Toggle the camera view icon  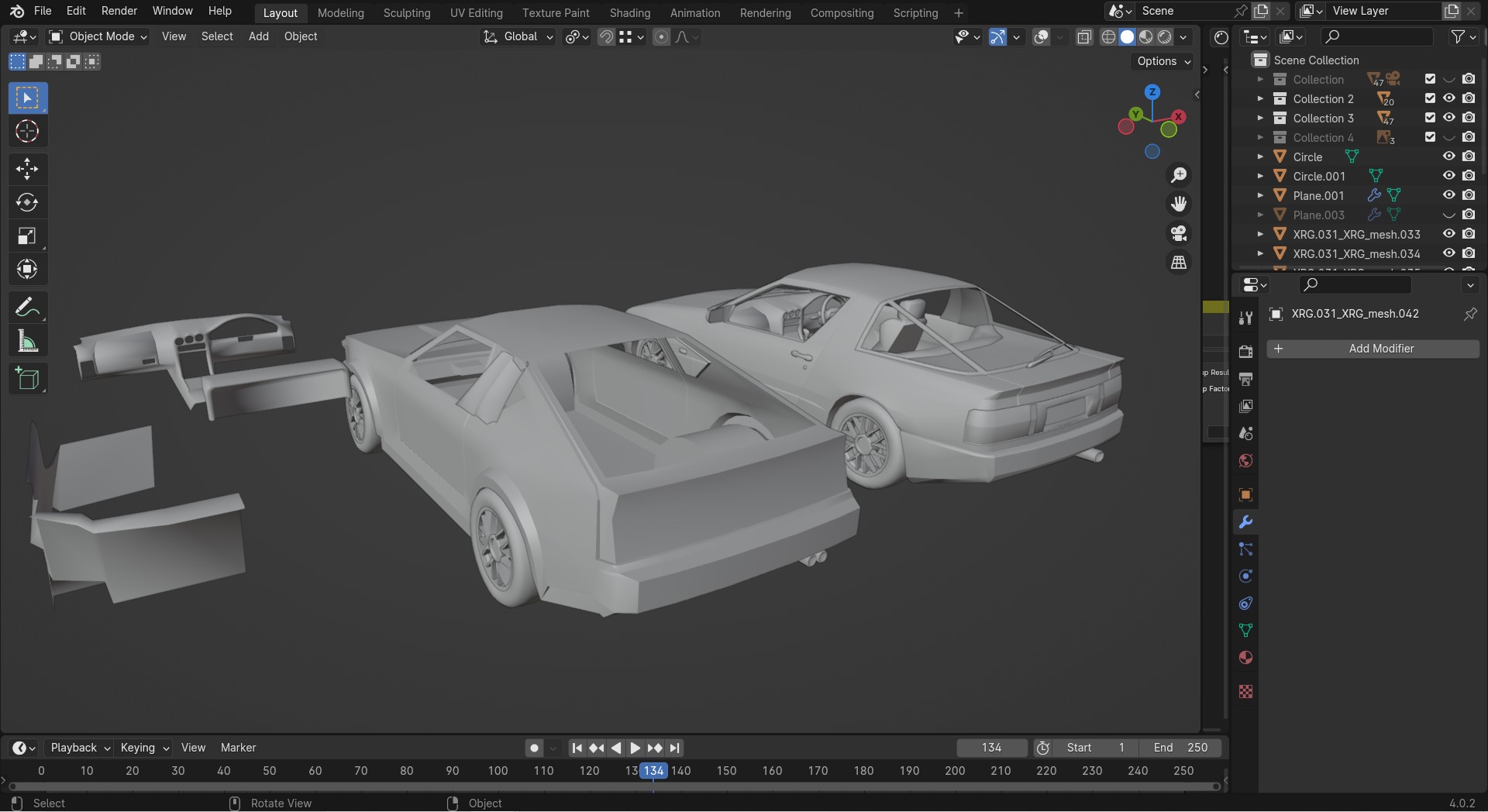1179,233
